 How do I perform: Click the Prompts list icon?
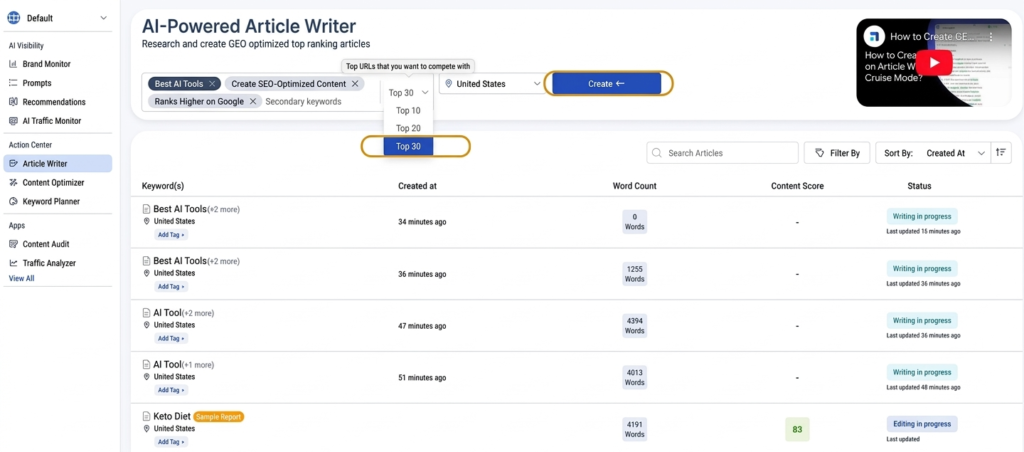pyautogui.click(x=13, y=83)
